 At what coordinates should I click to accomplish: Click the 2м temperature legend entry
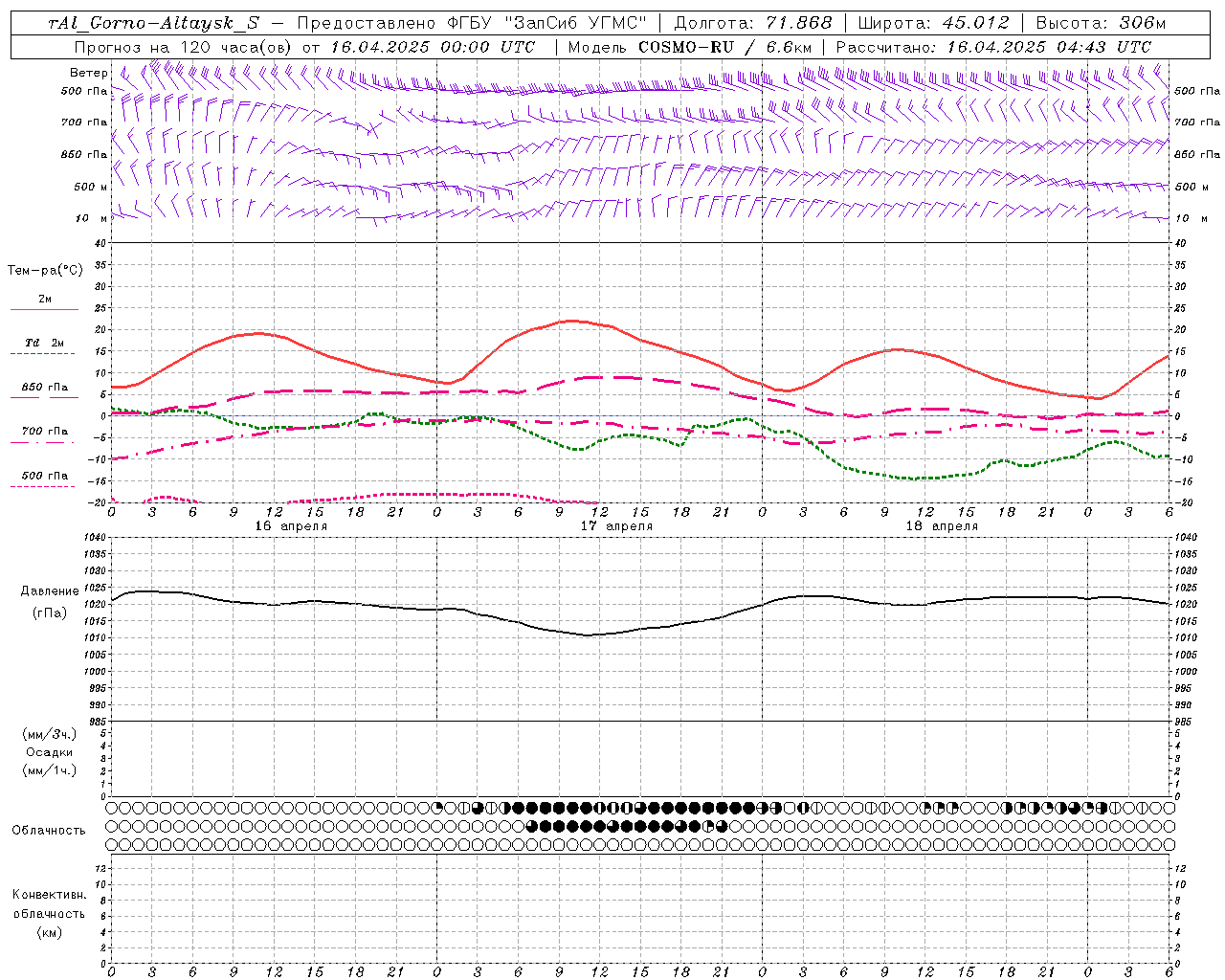click(x=44, y=300)
